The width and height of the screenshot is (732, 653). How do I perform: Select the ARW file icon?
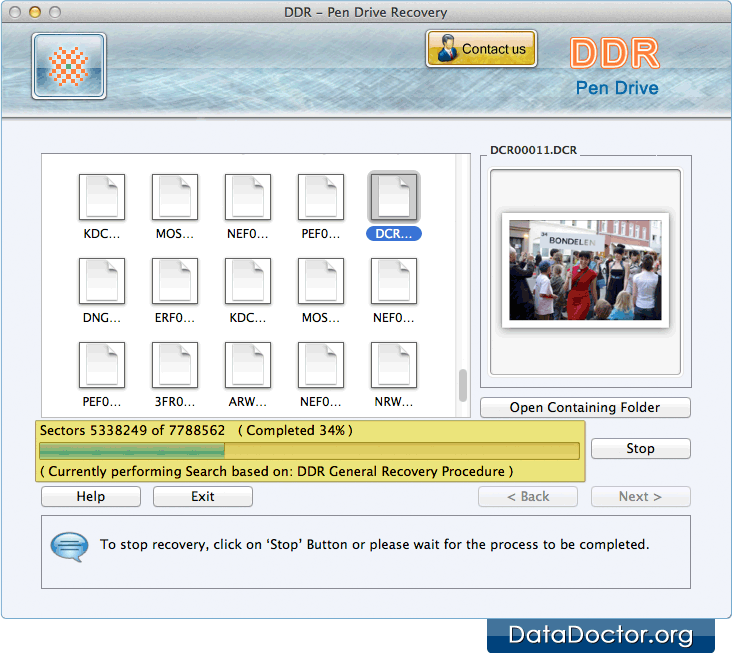(247, 365)
